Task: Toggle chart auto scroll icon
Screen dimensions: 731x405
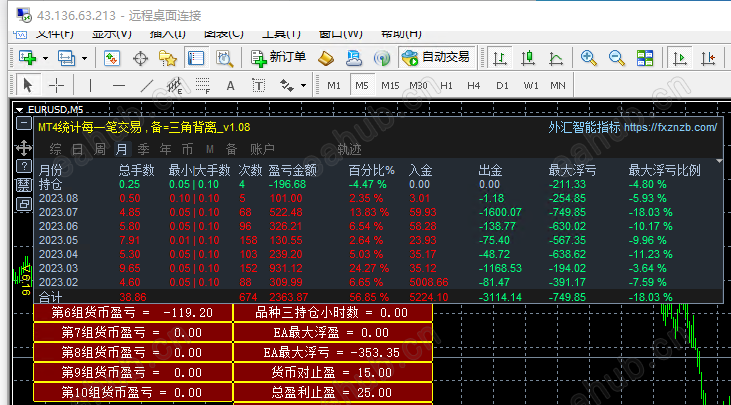Action: (680, 58)
